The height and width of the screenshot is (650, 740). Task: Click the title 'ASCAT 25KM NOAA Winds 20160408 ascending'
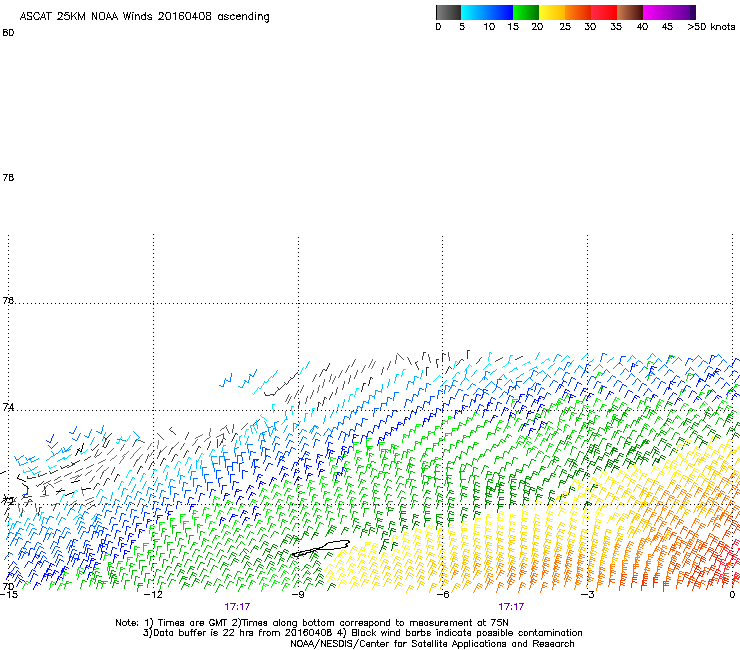point(144,17)
